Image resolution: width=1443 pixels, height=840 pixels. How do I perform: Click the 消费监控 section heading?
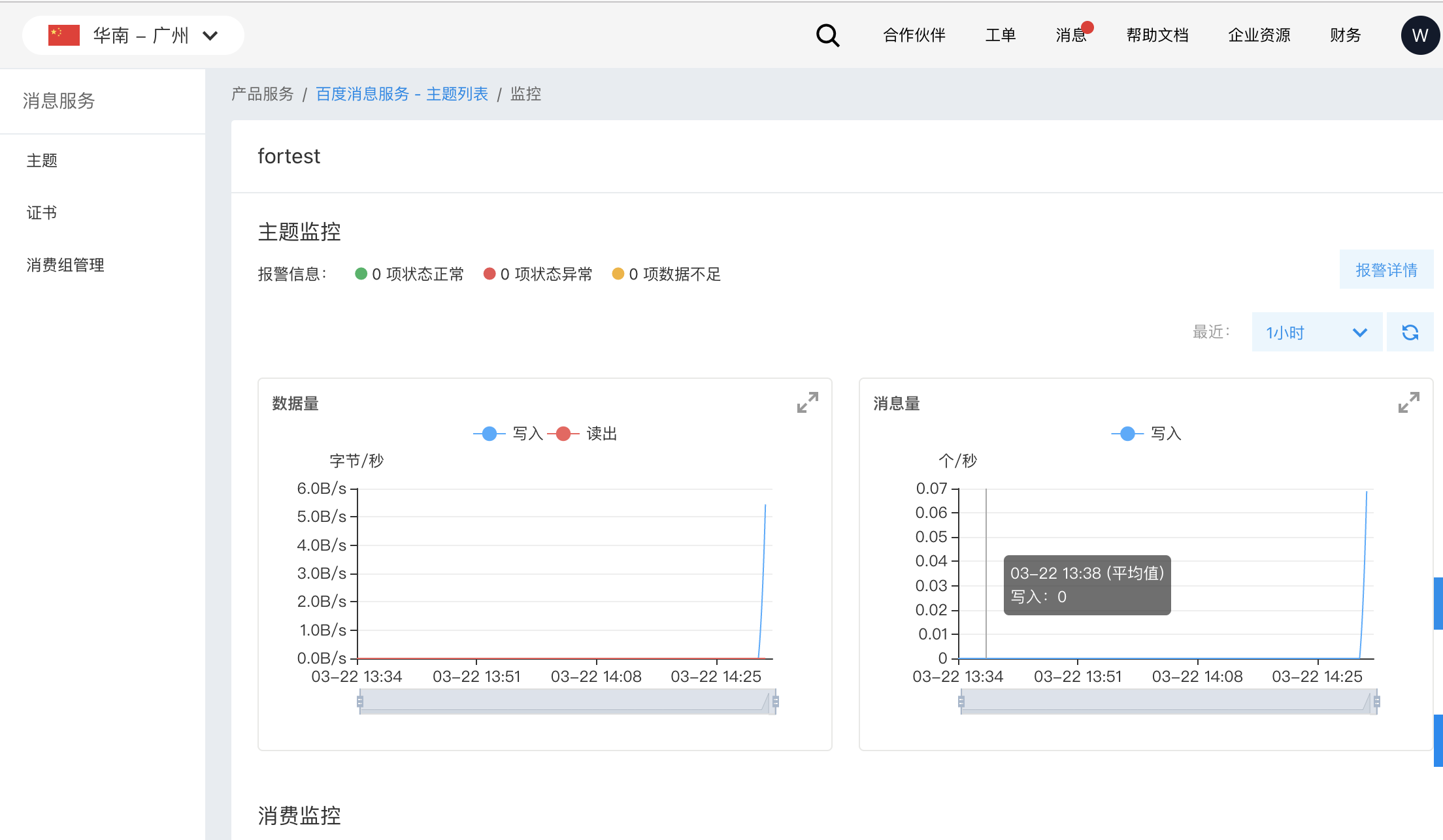pos(299,816)
